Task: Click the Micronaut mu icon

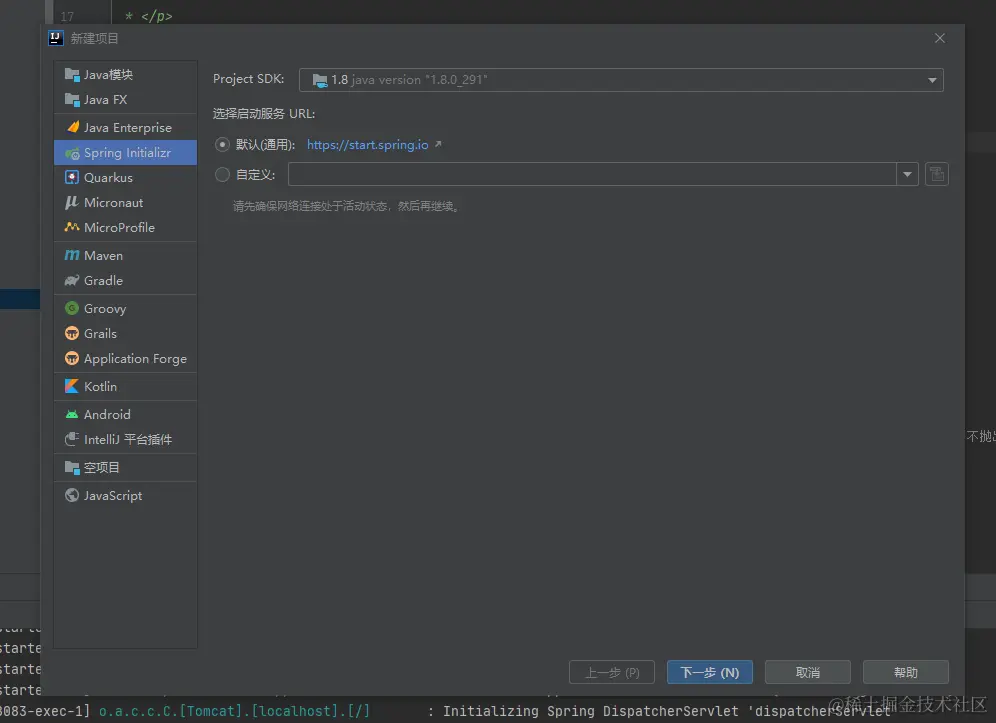Action: coord(72,202)
